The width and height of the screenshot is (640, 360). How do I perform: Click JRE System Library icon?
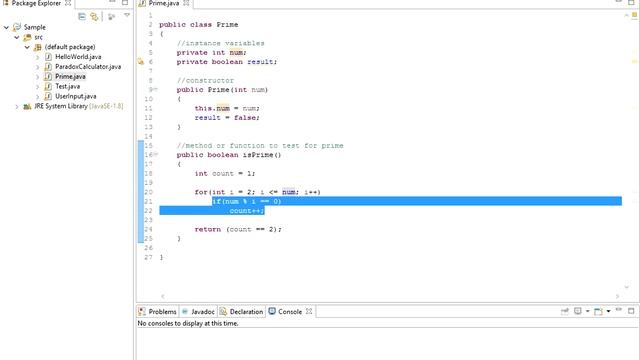27,106
